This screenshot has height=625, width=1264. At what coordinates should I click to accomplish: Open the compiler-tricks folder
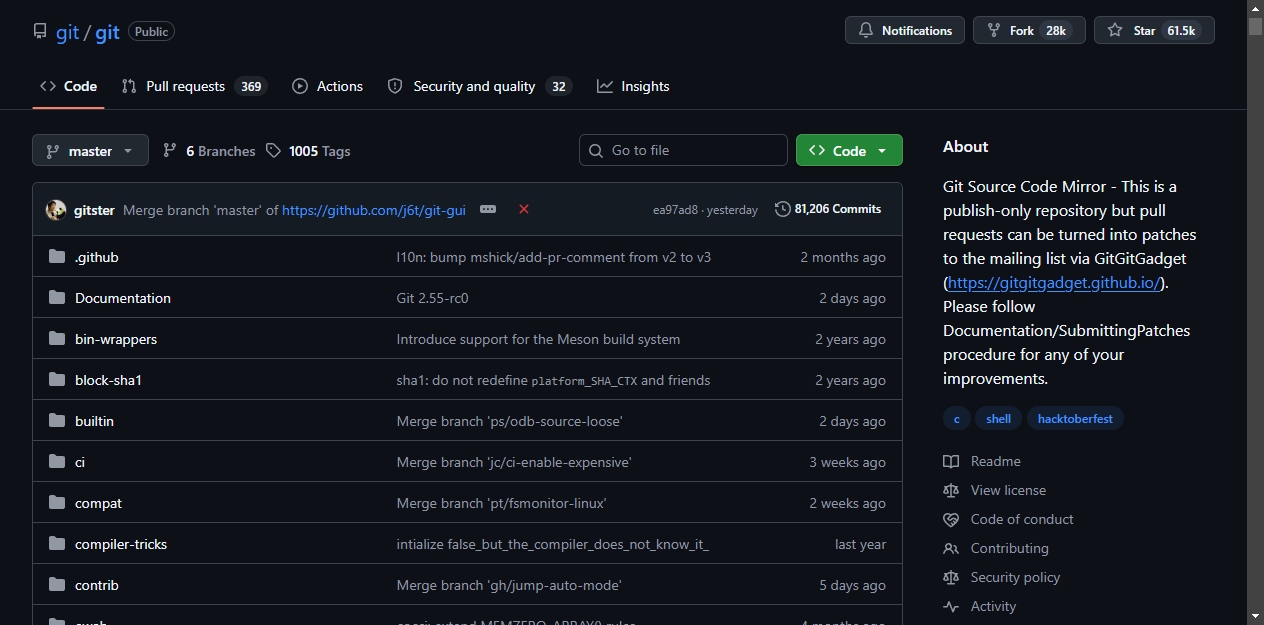[121, 544]
